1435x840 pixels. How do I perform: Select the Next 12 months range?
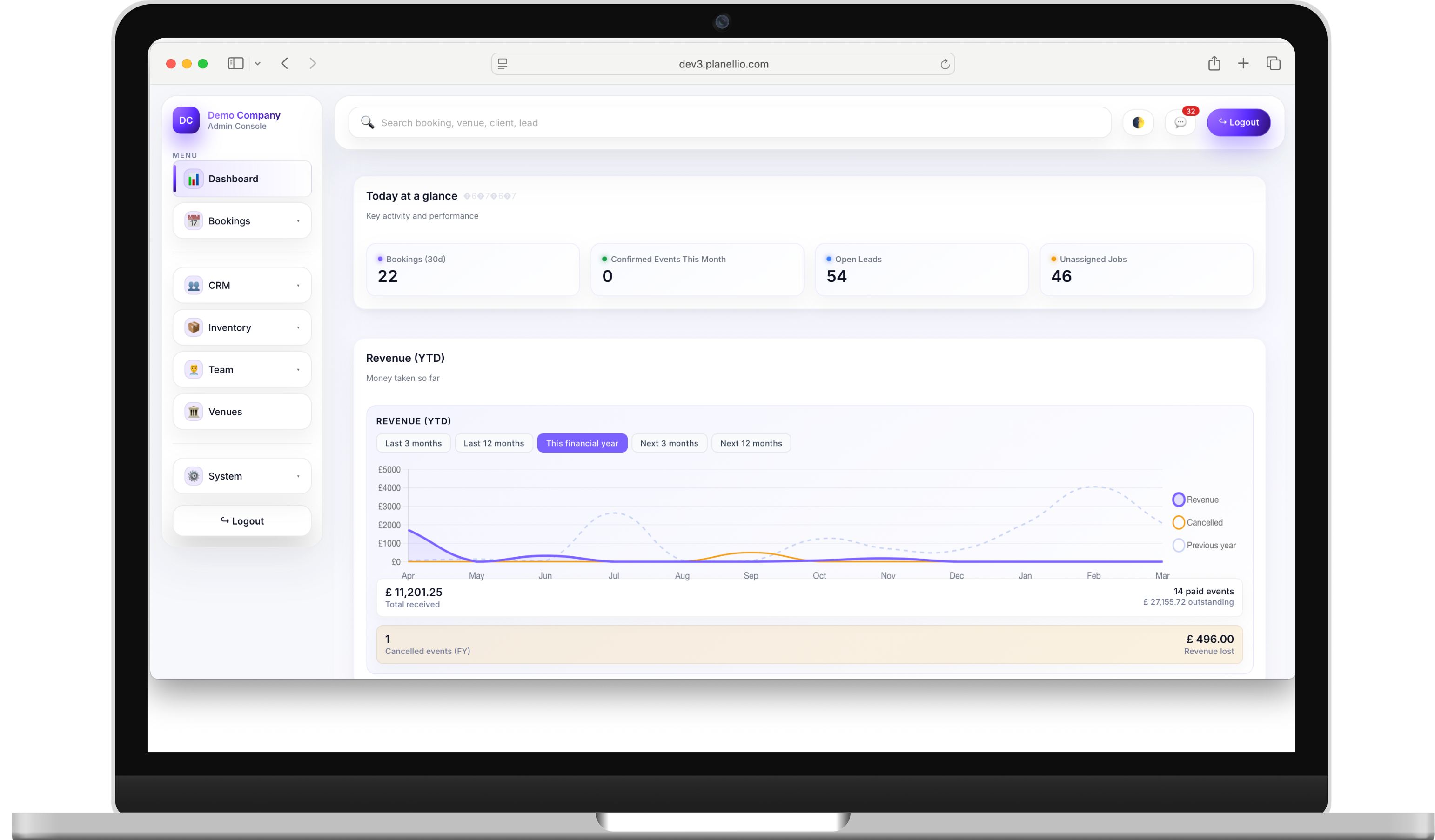751,443
